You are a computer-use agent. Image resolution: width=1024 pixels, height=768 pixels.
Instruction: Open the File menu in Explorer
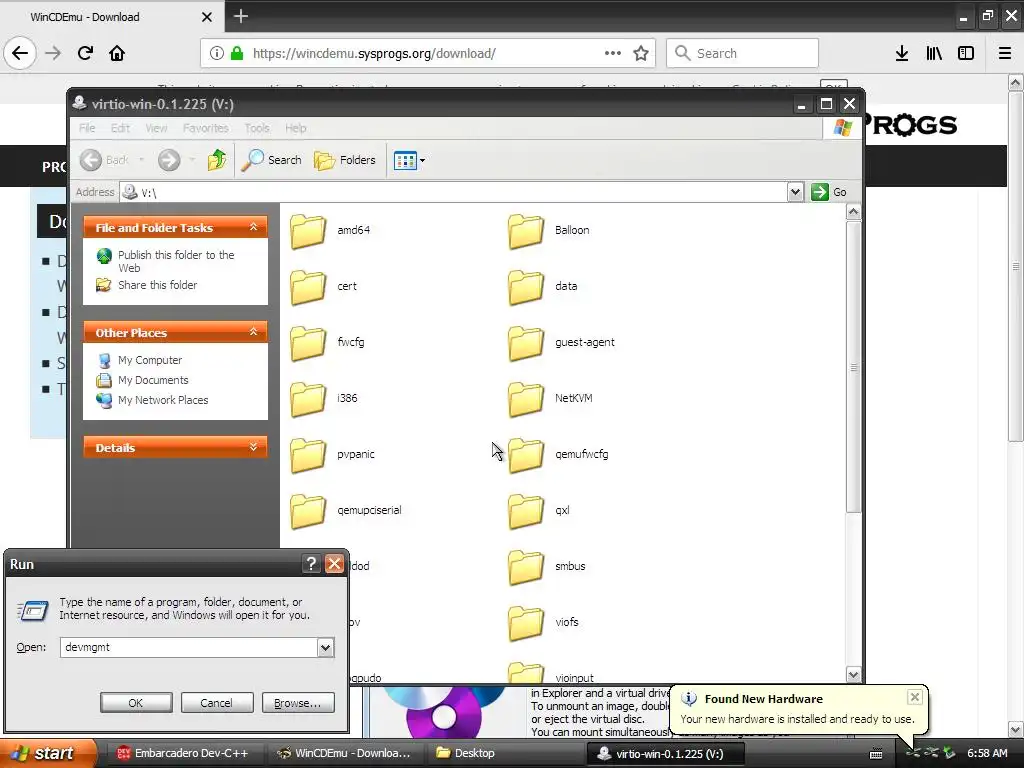tap(87, 128)
